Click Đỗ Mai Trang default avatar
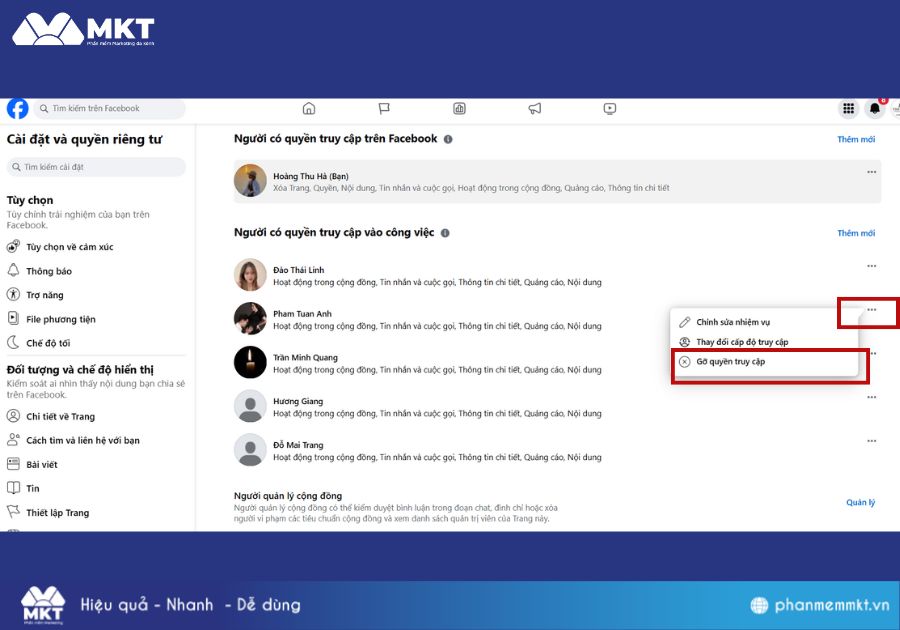 (x=250, y=449)
